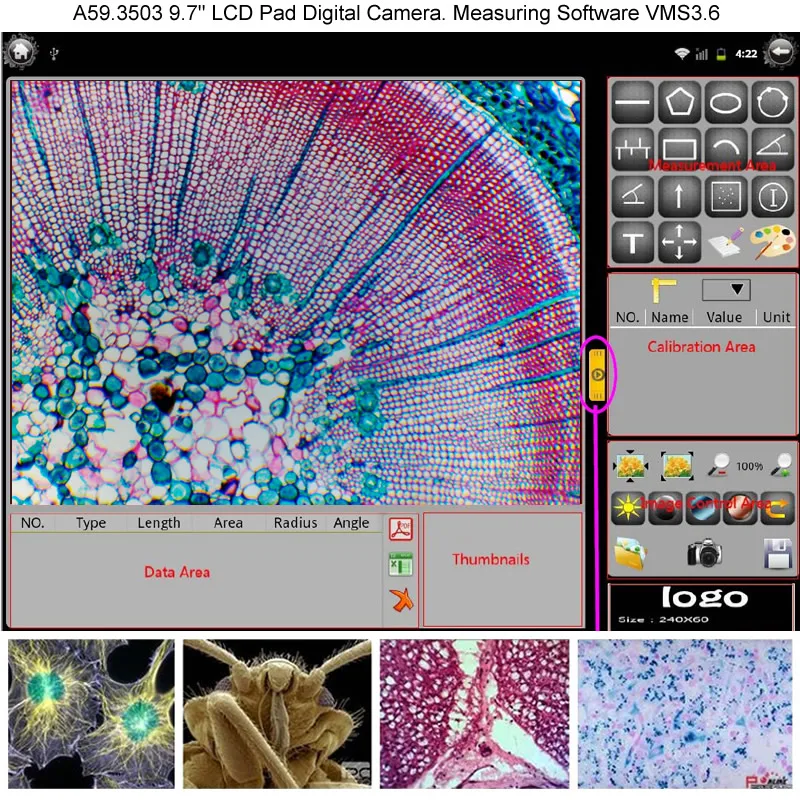Capture image with the camera icon
800x800 pixels.
[x=705, y=554]
